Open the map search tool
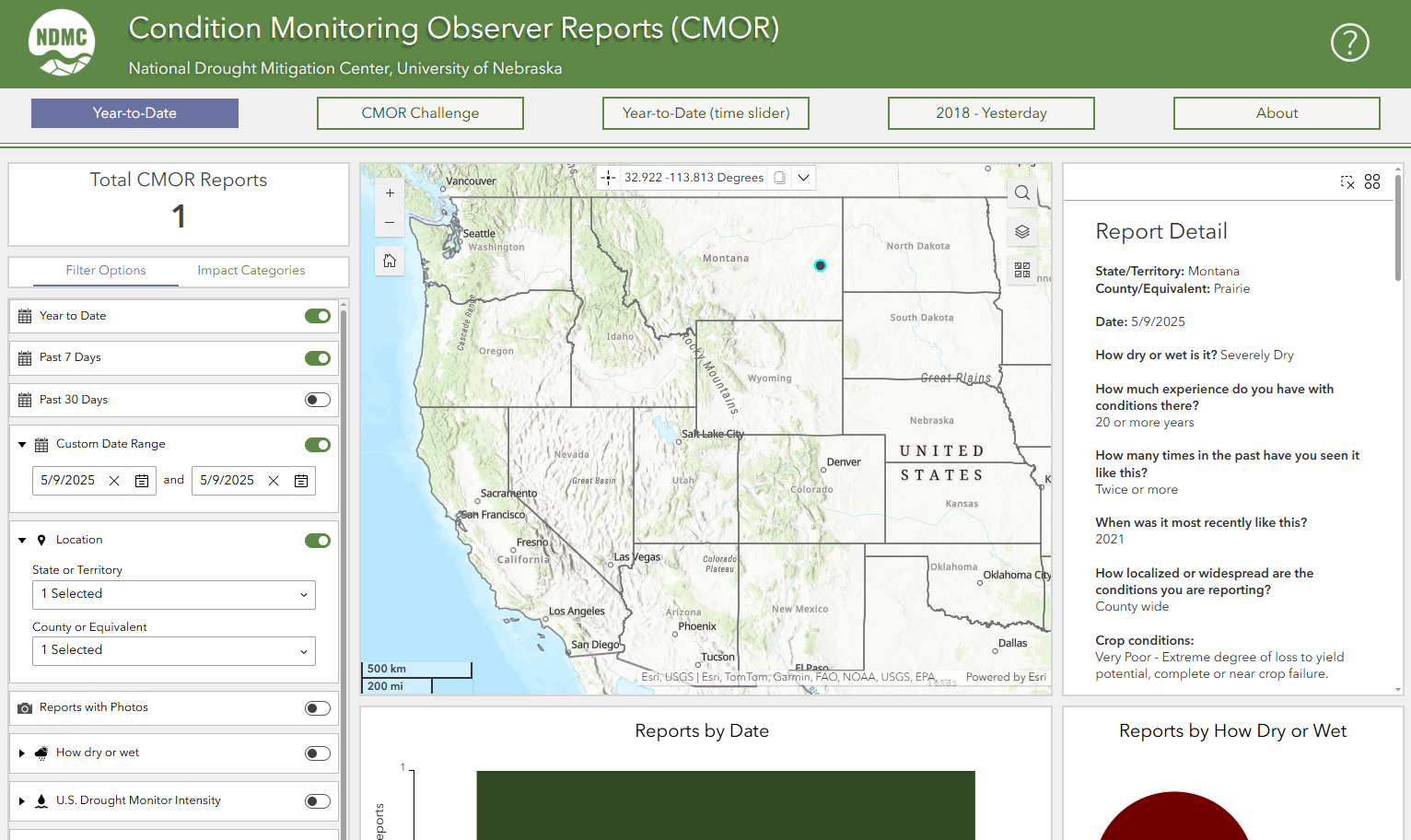Viewport: 1411px width, 840px height. coord(1022,193)
